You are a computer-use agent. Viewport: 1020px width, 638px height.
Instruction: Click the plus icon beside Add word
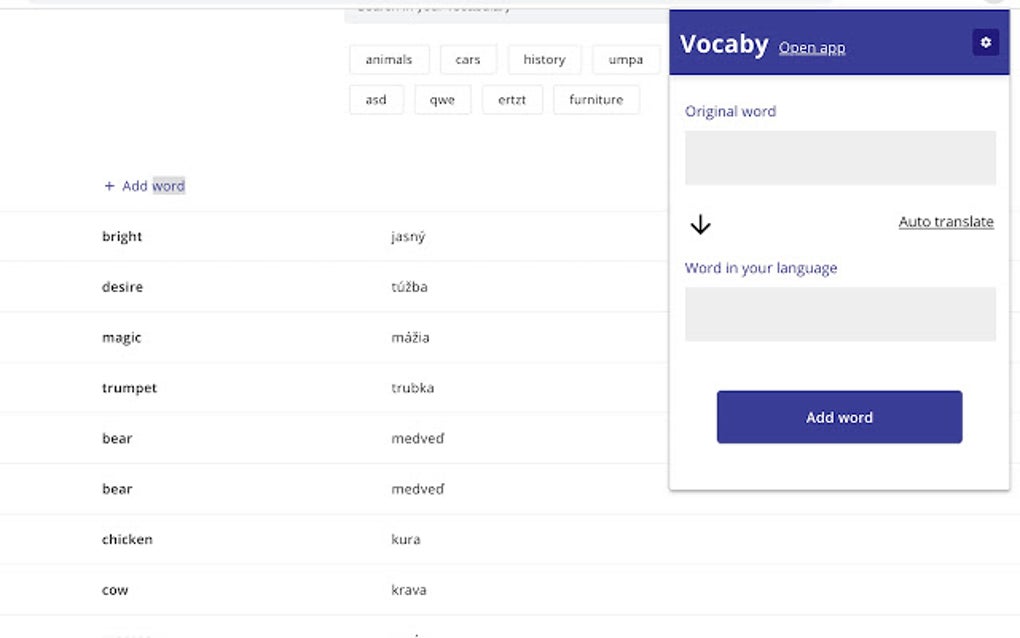(109, 186)
